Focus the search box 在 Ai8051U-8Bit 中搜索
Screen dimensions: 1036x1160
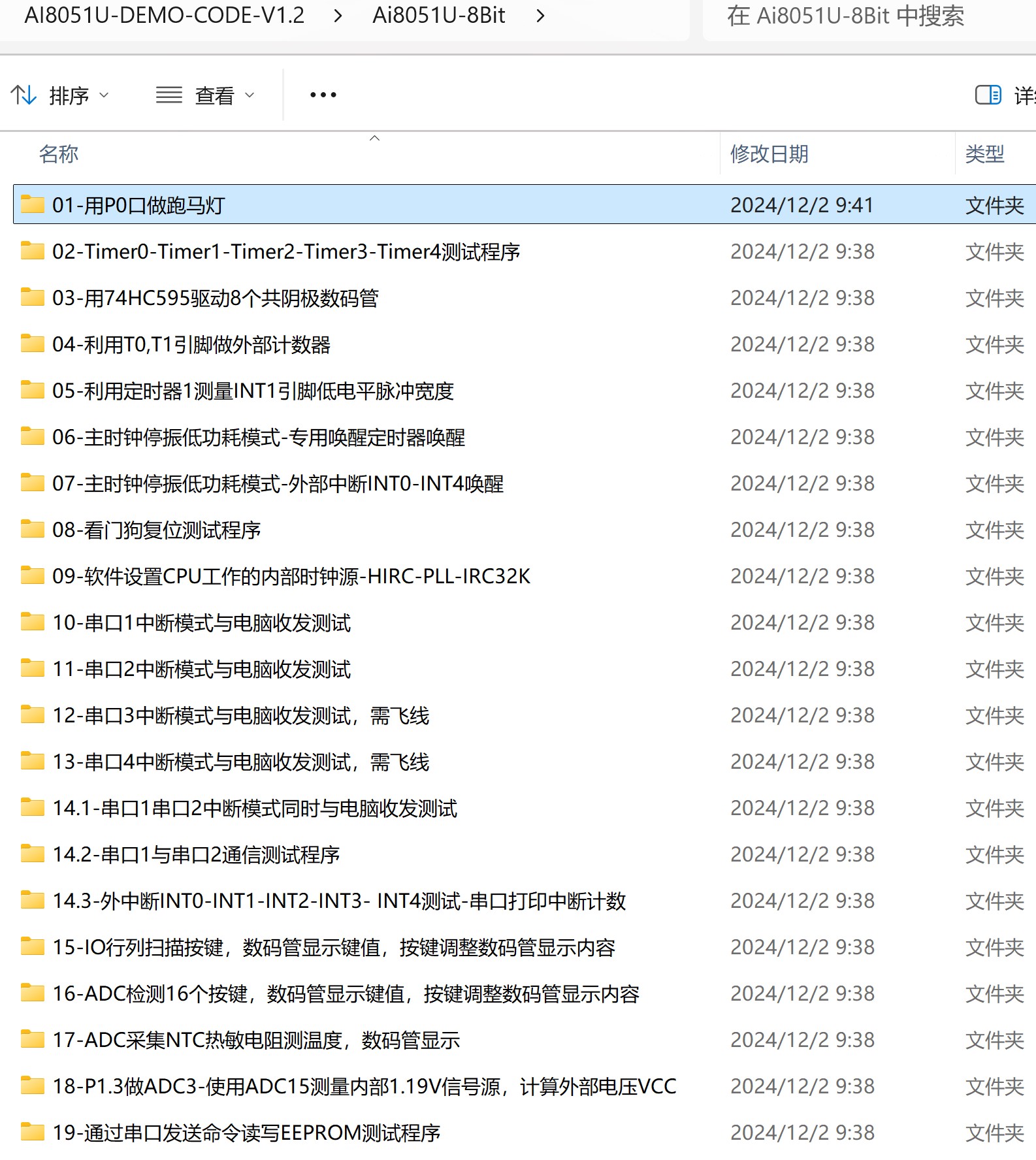pyautogui.click(x=869, y=16)
